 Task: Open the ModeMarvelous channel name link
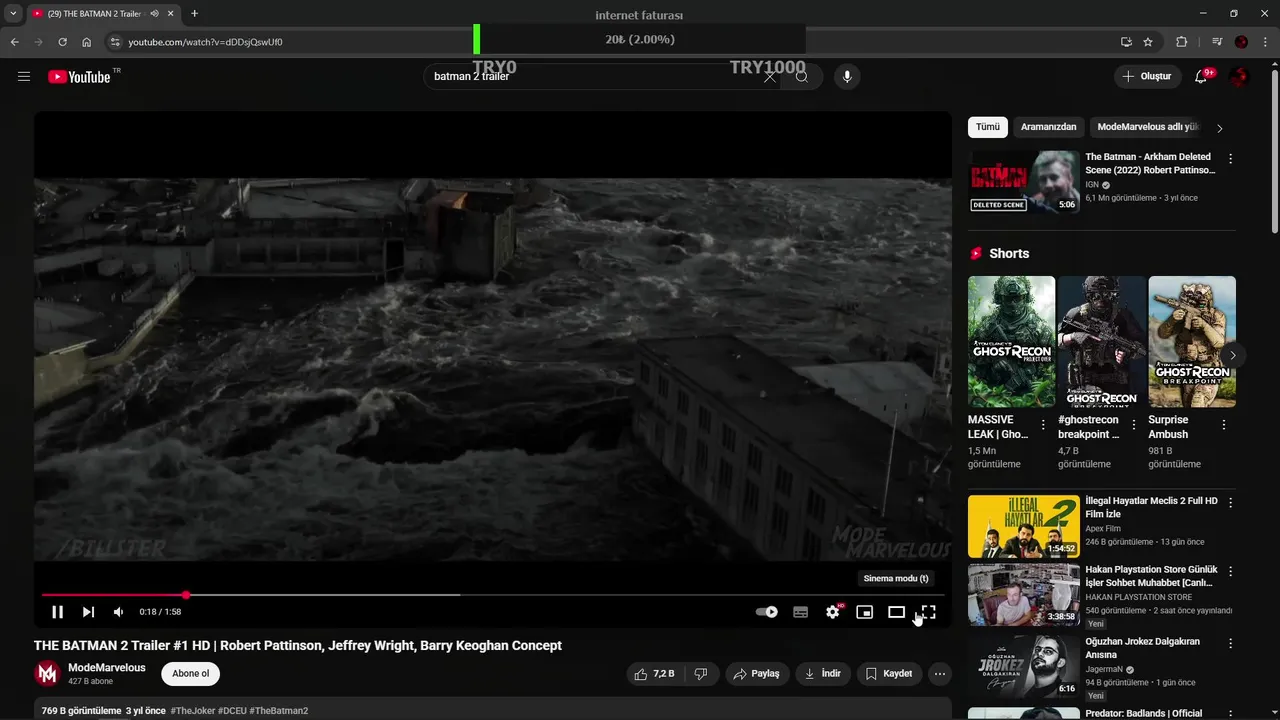click(107, 668)
